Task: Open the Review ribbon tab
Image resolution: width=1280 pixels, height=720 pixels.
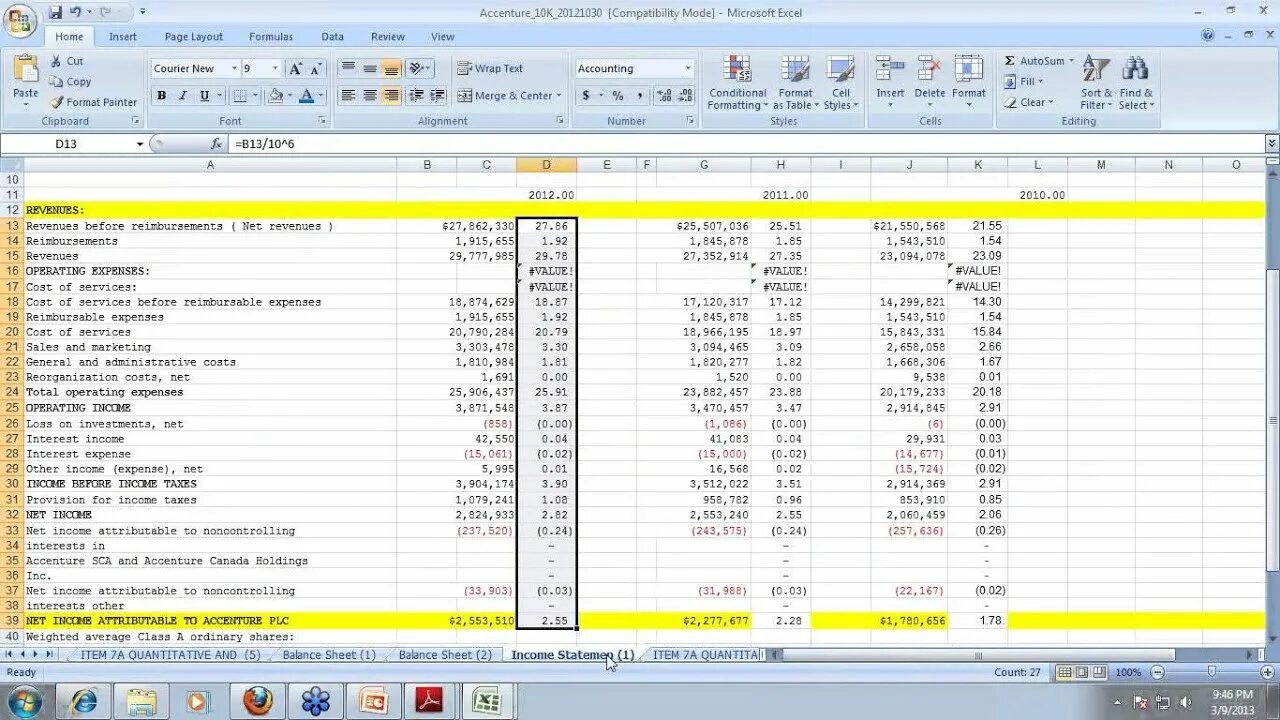Action: [x=388, y=37]
